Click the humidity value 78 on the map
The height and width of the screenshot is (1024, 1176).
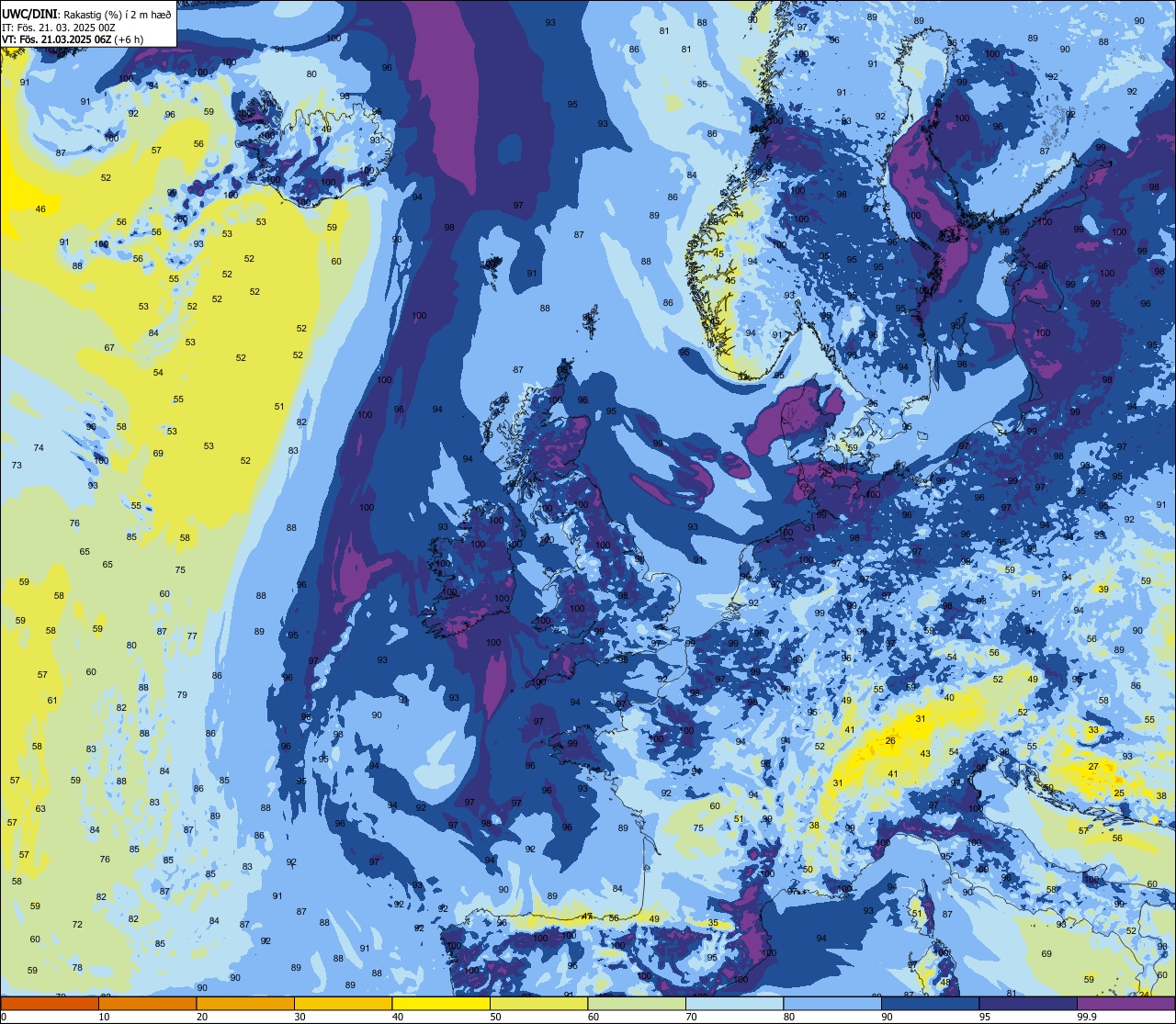point(77,968)
